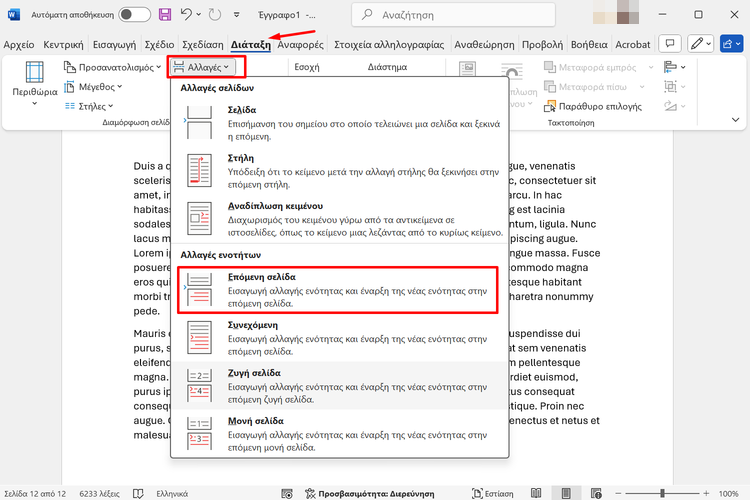This screenshot has width=750, height=500.
Task: Select Ζυγή σελίδα section break
Action: (340, 386)
